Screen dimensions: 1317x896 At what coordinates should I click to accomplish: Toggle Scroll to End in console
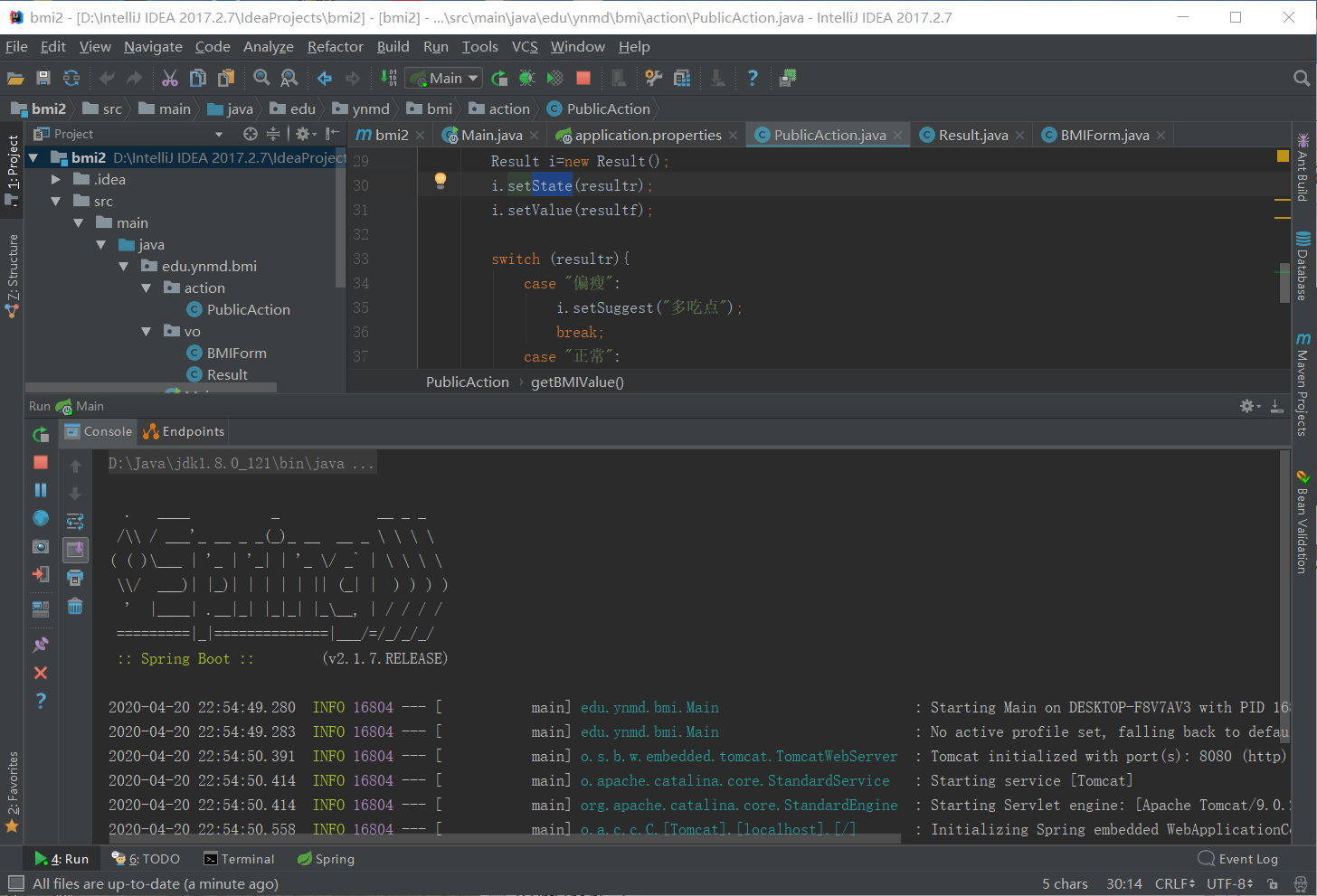[x=75, y=549]
